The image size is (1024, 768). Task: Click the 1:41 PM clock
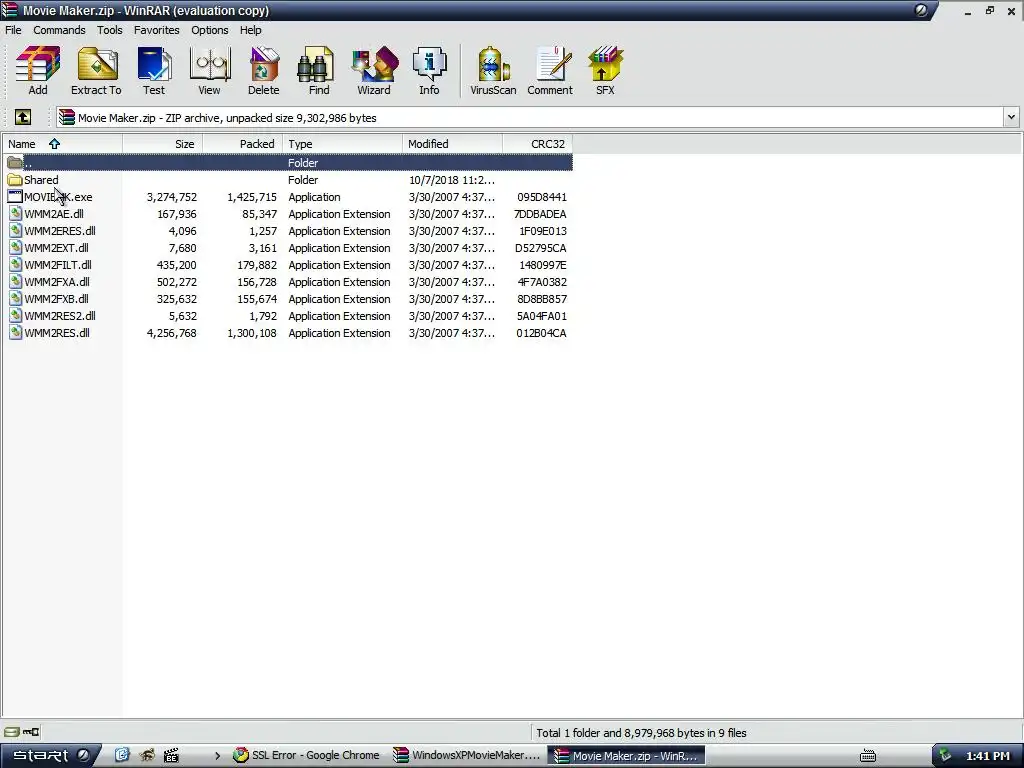click(x=988, y=756)
